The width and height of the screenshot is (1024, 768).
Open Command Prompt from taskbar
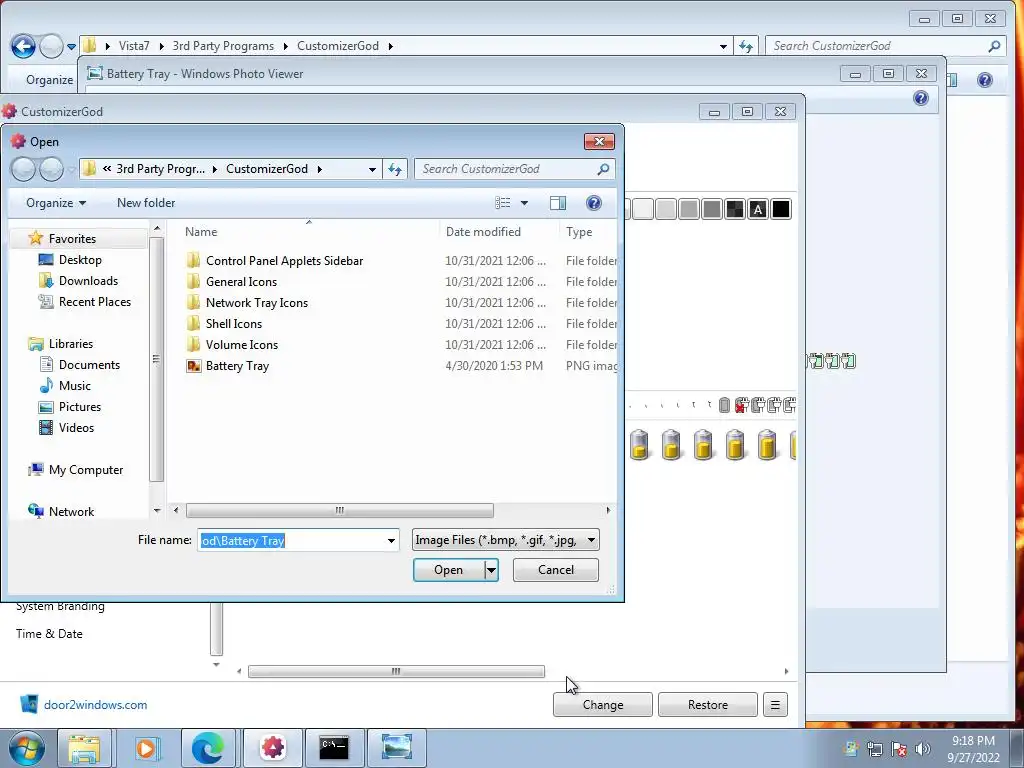334,748
